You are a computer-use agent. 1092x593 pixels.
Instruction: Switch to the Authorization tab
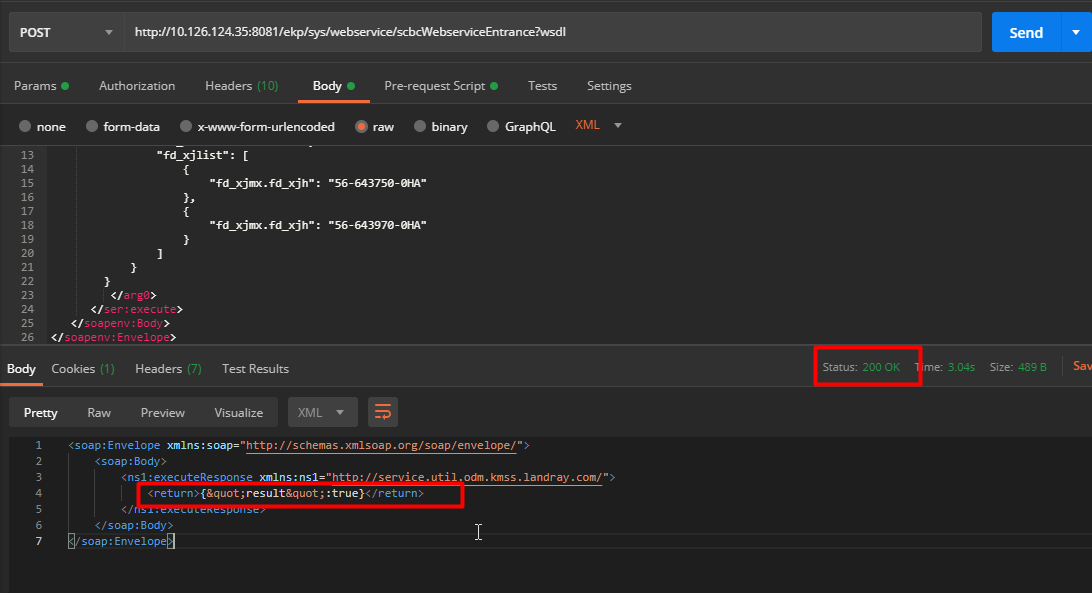137,86
